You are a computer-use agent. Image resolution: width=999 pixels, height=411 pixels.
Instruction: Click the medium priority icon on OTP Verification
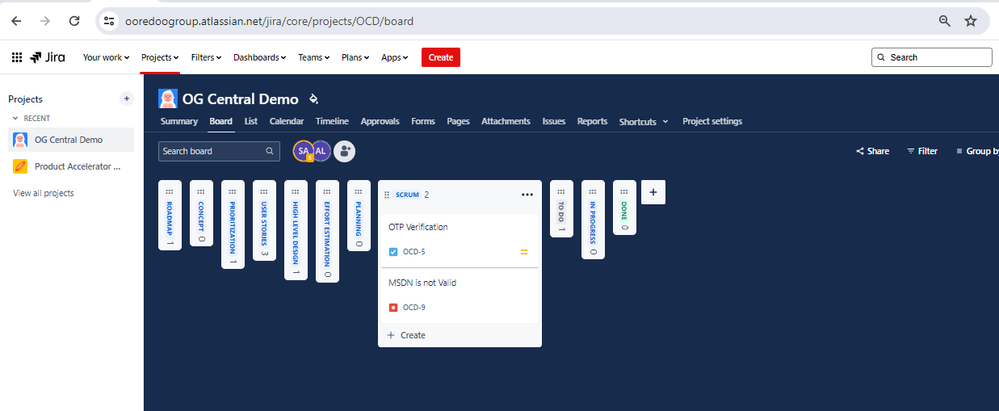click(x=524, y=252)
